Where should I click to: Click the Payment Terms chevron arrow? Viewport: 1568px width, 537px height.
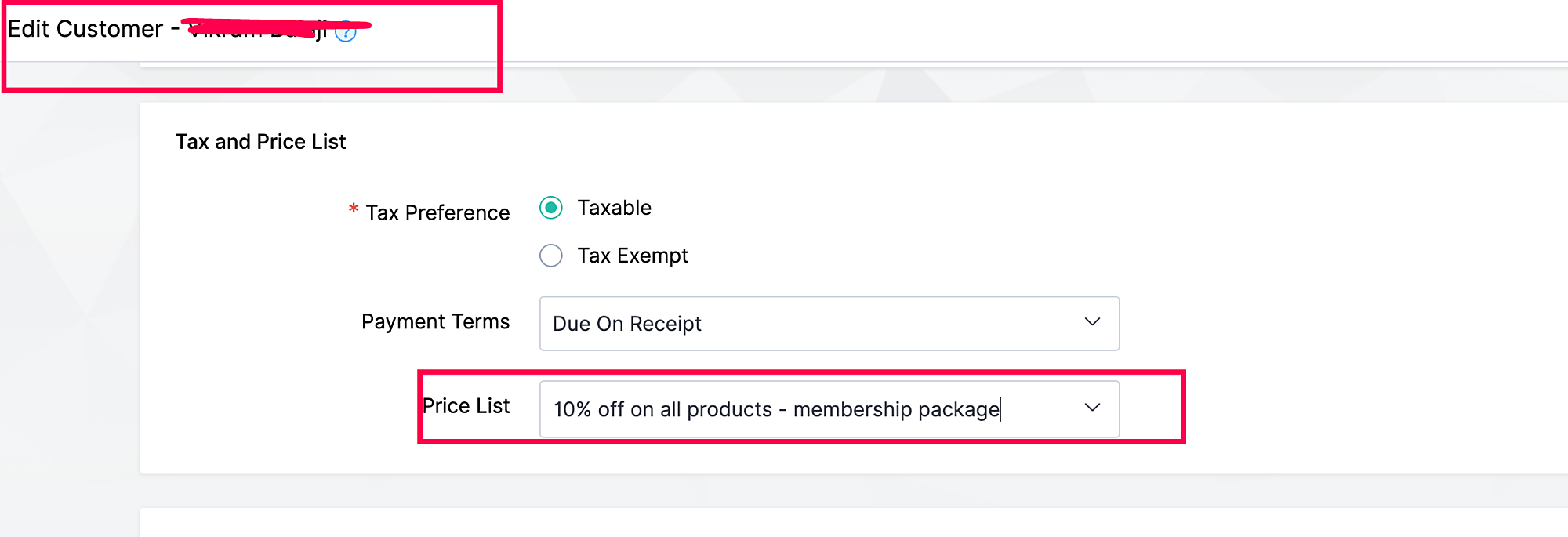pyautogui.click(x=1092, y=322)
